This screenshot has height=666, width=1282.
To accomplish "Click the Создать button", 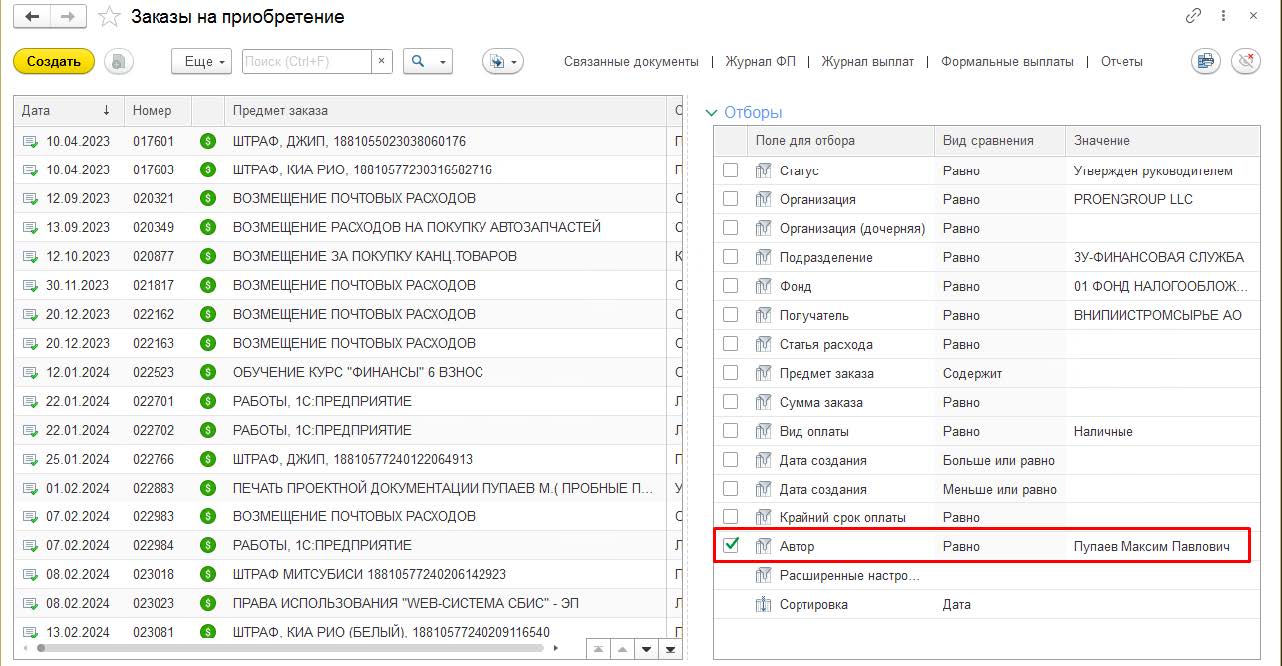I will point(54,61).
